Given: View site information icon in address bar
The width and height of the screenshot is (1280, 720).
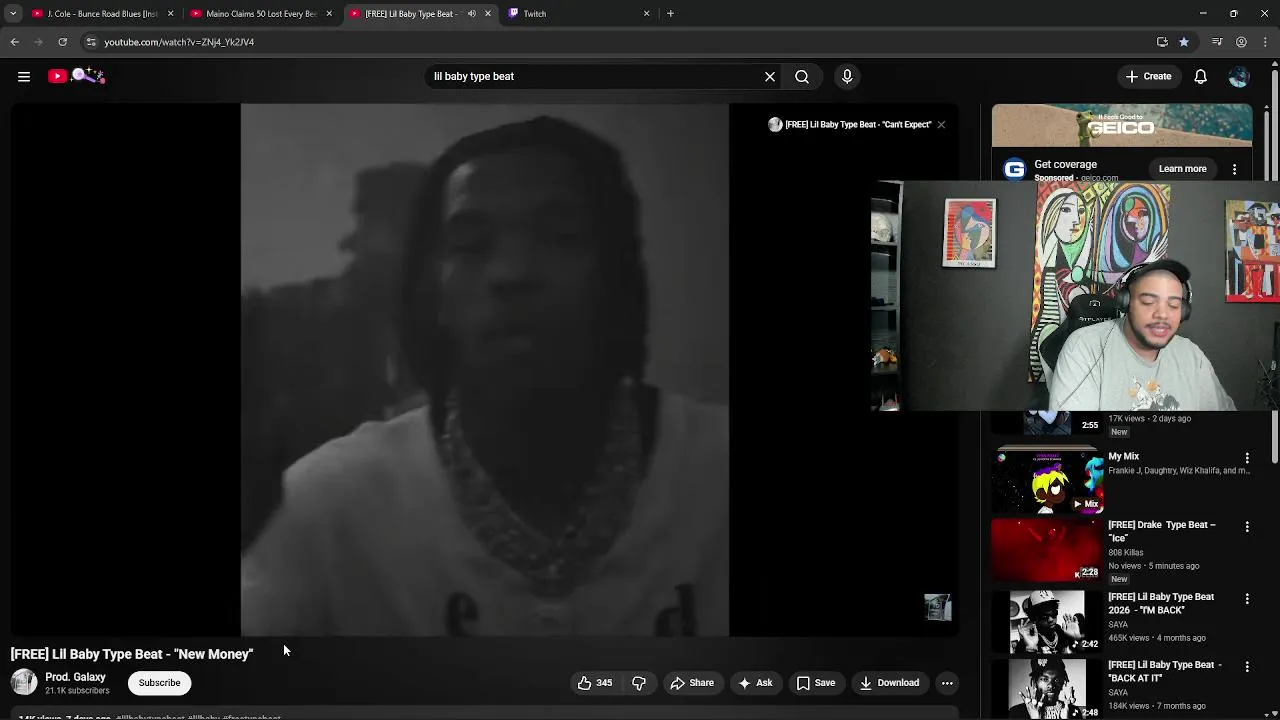Looking at the screenshot, I should pyautogui.click(x=91, y=42).
